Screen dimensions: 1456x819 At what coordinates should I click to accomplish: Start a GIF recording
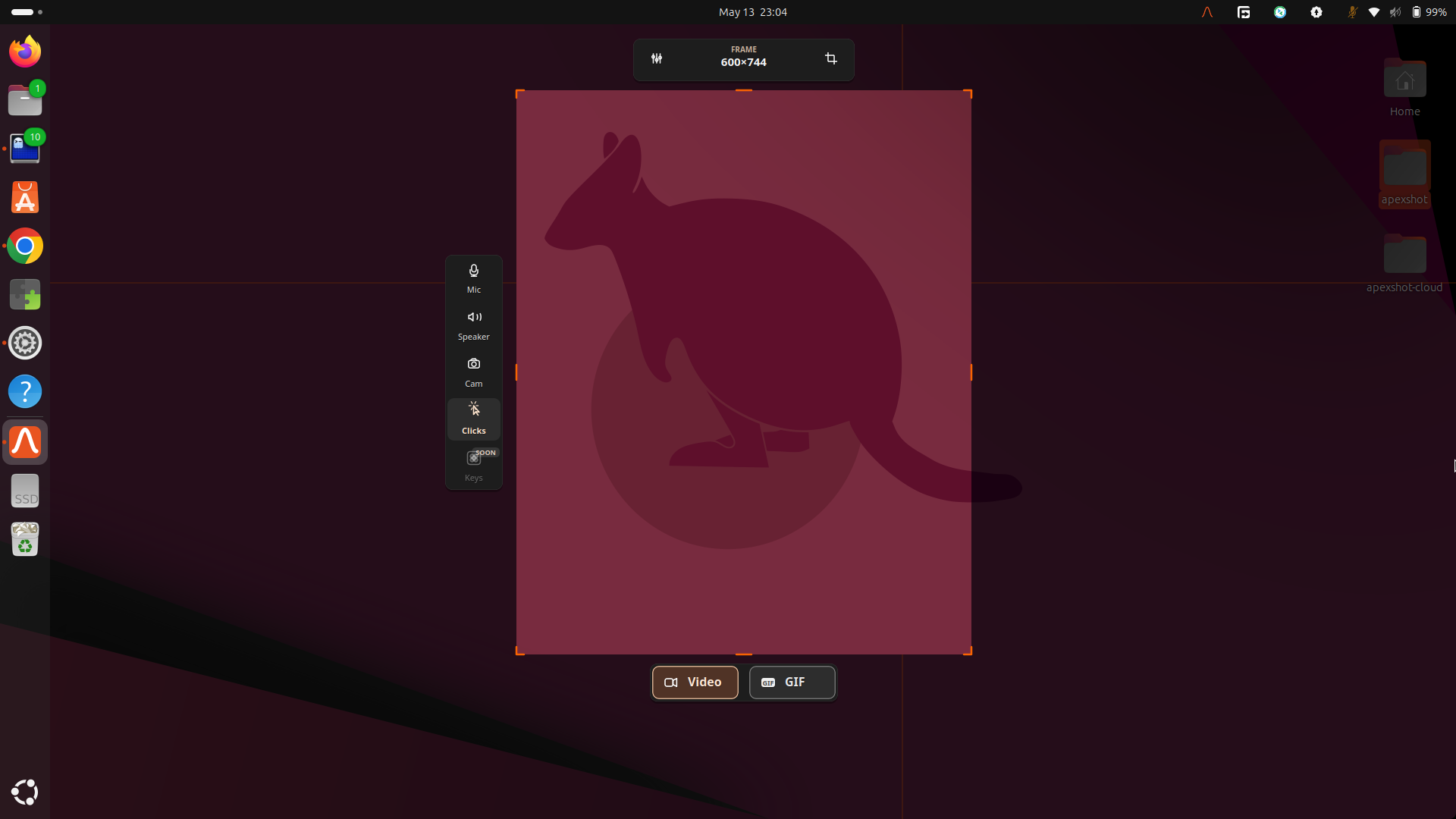(x=792, y=682)
